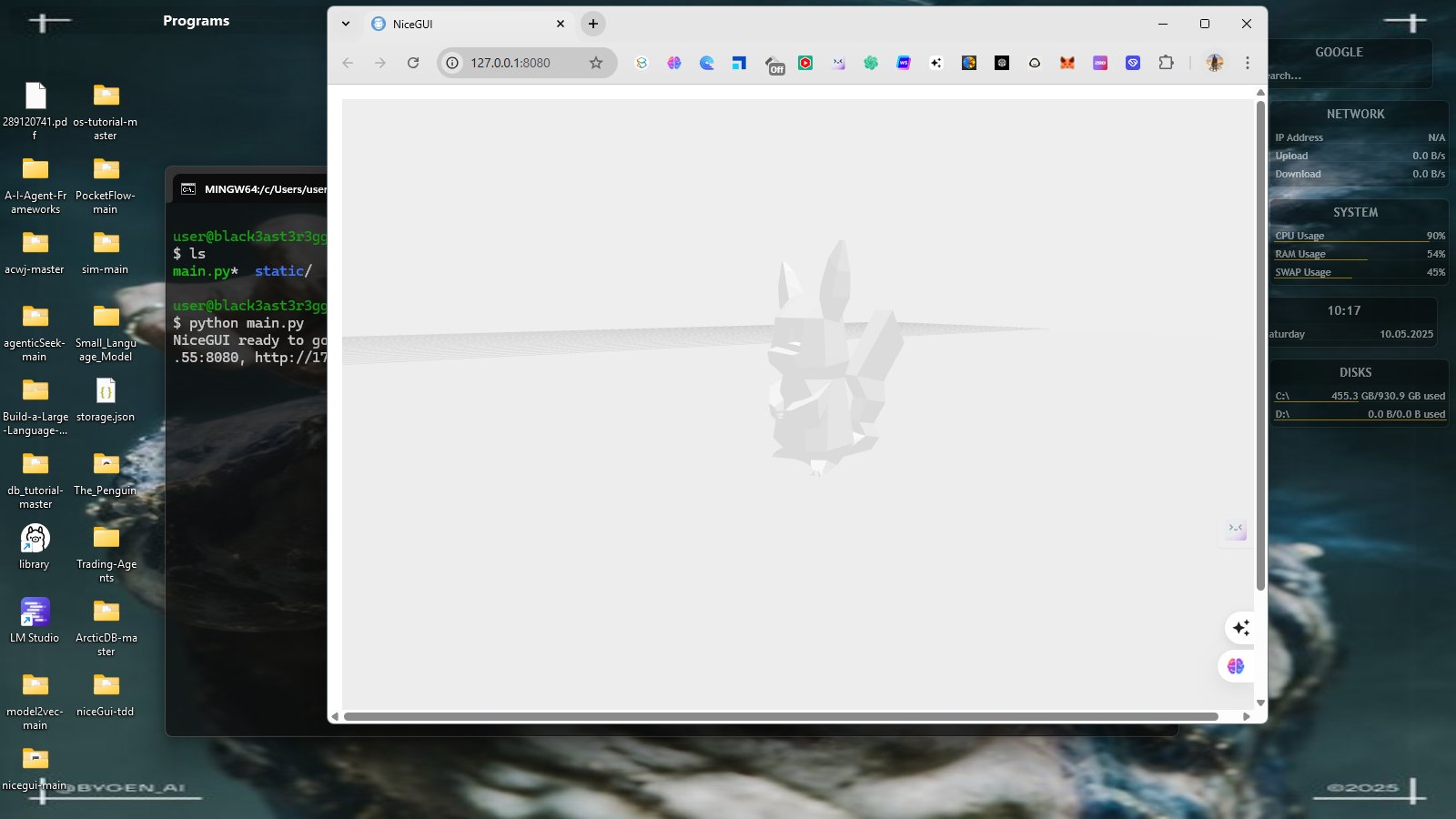Select the A-I-Agent-Frameworks folder
The height and width of the screenshot is (819, 1456).
[x=35, y=186]
